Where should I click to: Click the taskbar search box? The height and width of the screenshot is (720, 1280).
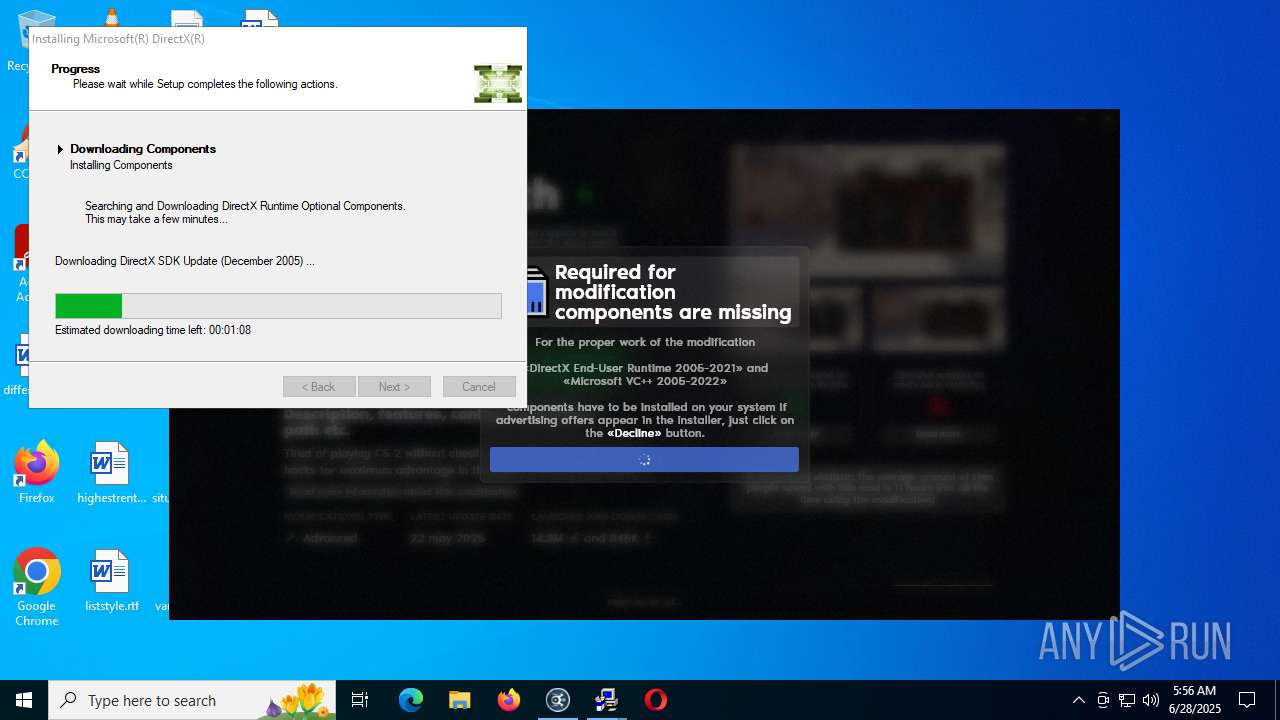coord(193,700)
